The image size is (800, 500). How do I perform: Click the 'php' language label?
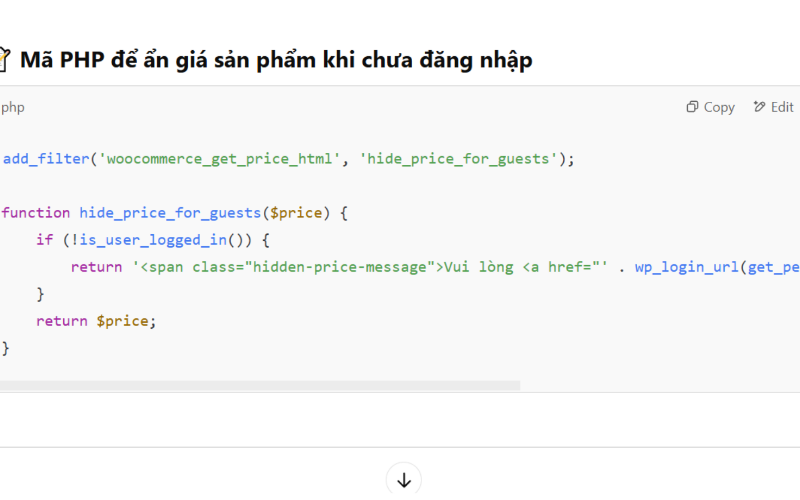click(13, 108)
